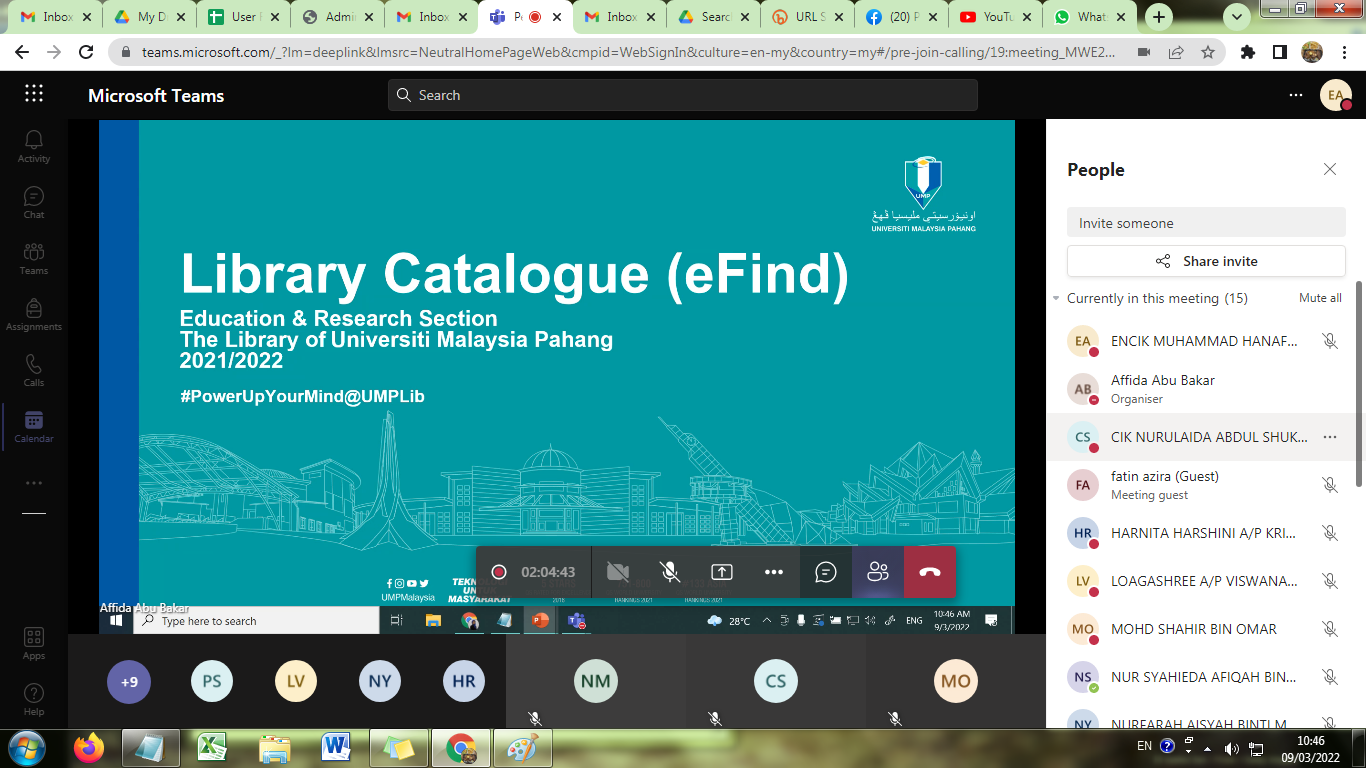Open the Activity feed in Teams sidebar
1366x768 pixels.
coord(34,146)
